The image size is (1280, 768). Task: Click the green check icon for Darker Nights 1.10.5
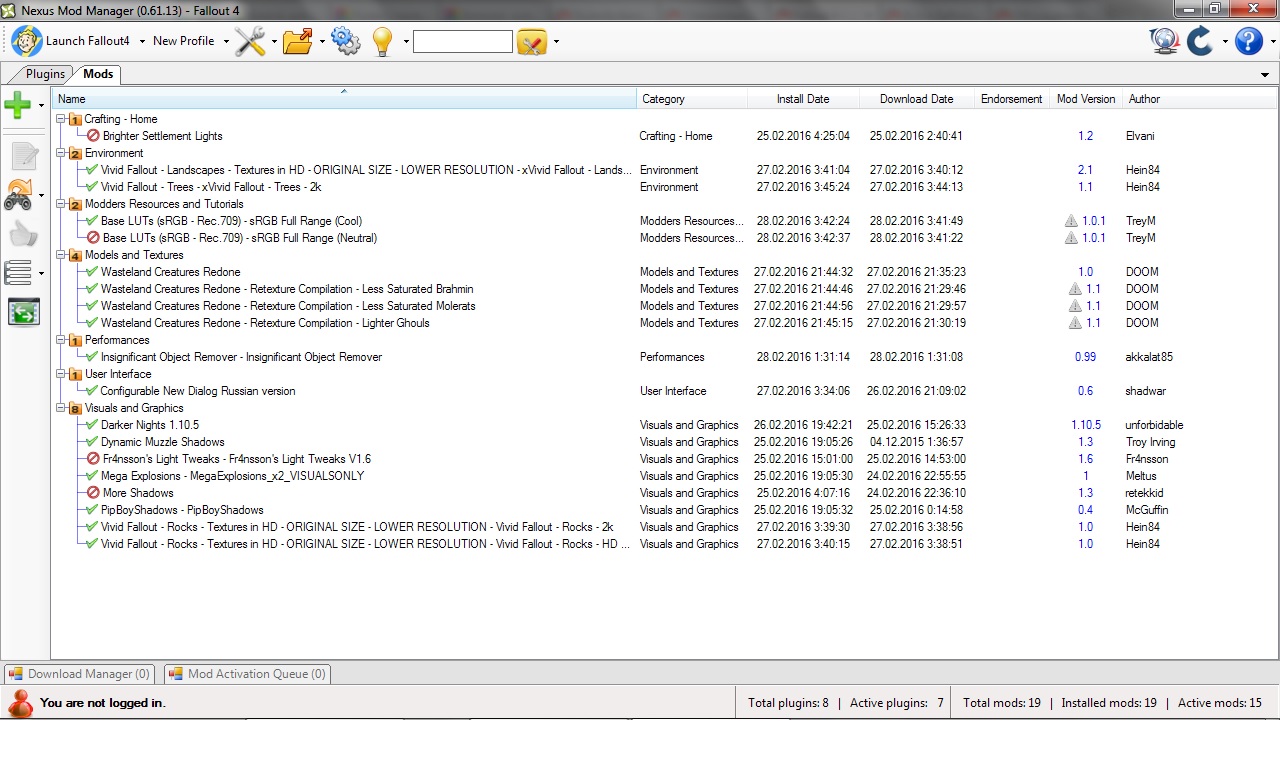92,425
